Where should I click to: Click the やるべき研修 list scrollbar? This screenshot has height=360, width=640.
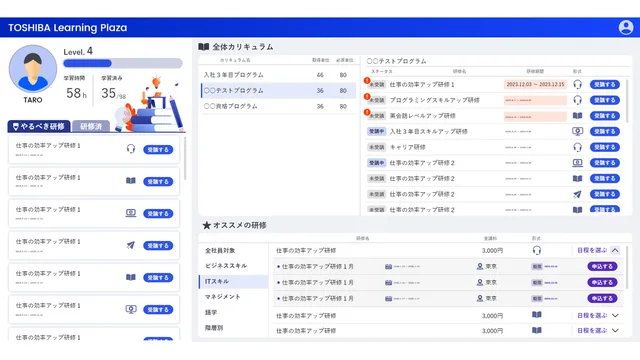tap(185, 158)
